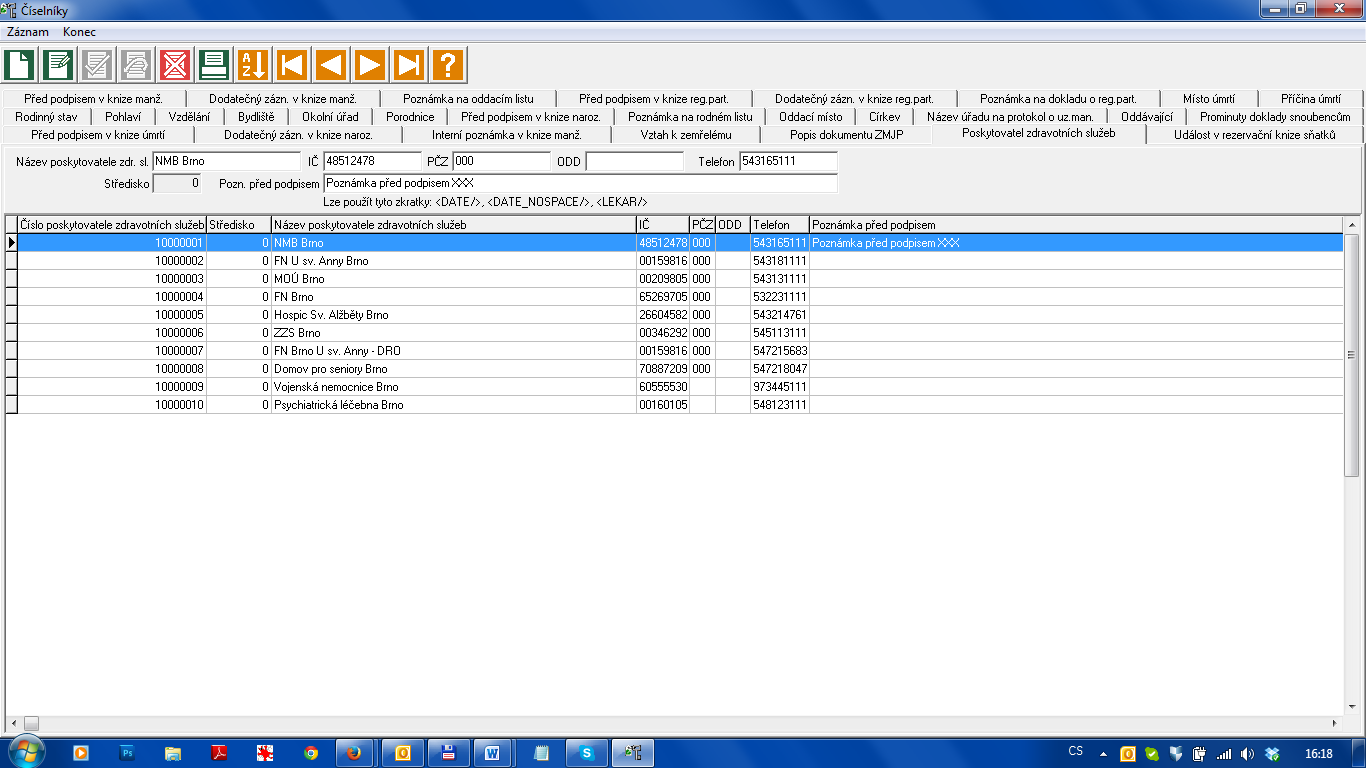Open the Konec menu

pos(80,32)
